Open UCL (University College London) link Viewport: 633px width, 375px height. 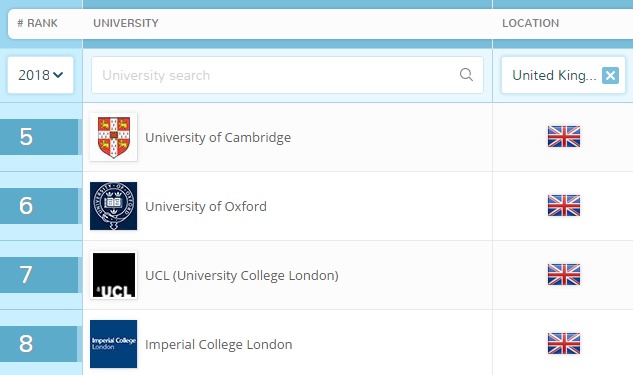[242, 276]
